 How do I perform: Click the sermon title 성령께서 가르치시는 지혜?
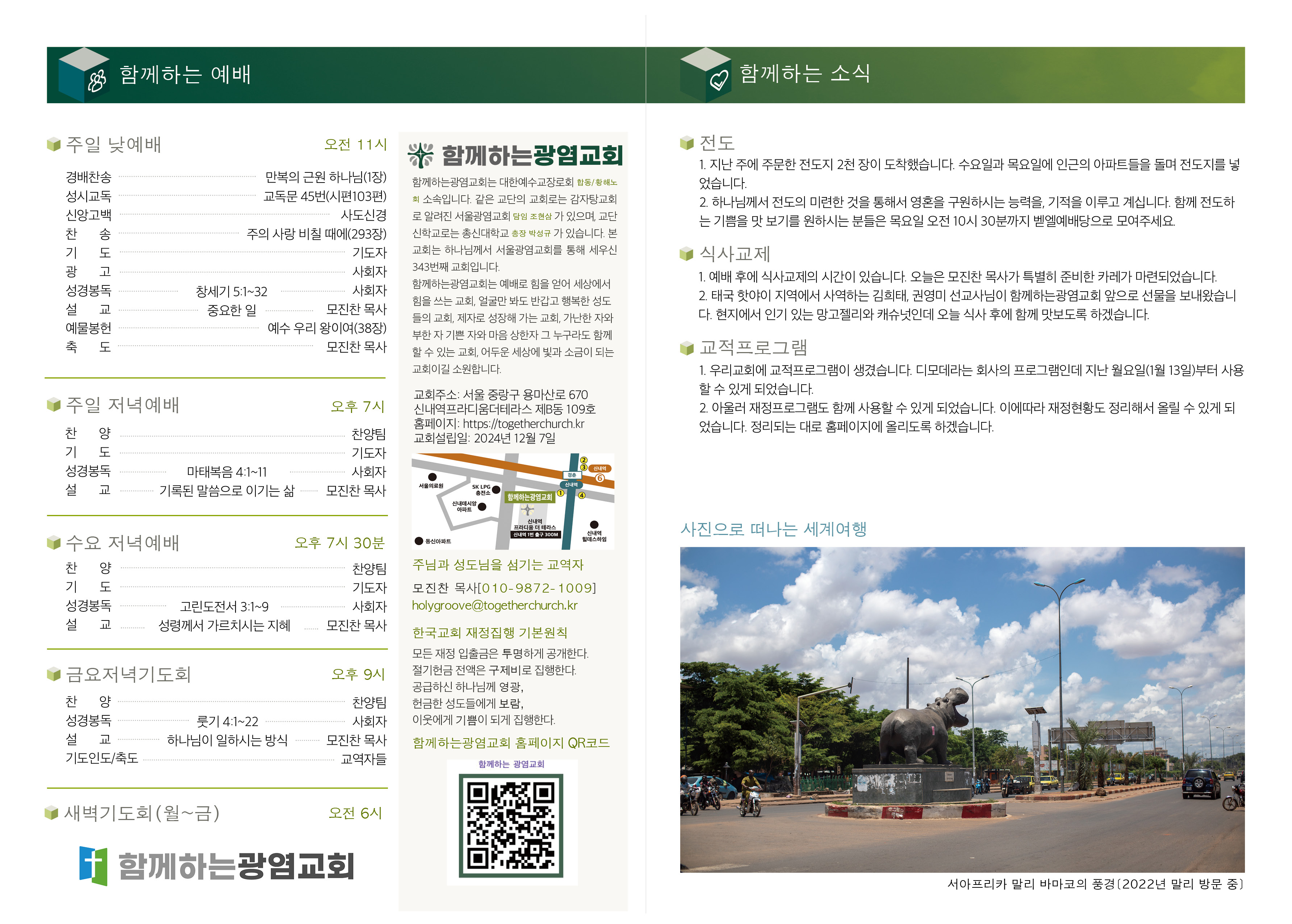pyautogui.click(x=224, y=625)
